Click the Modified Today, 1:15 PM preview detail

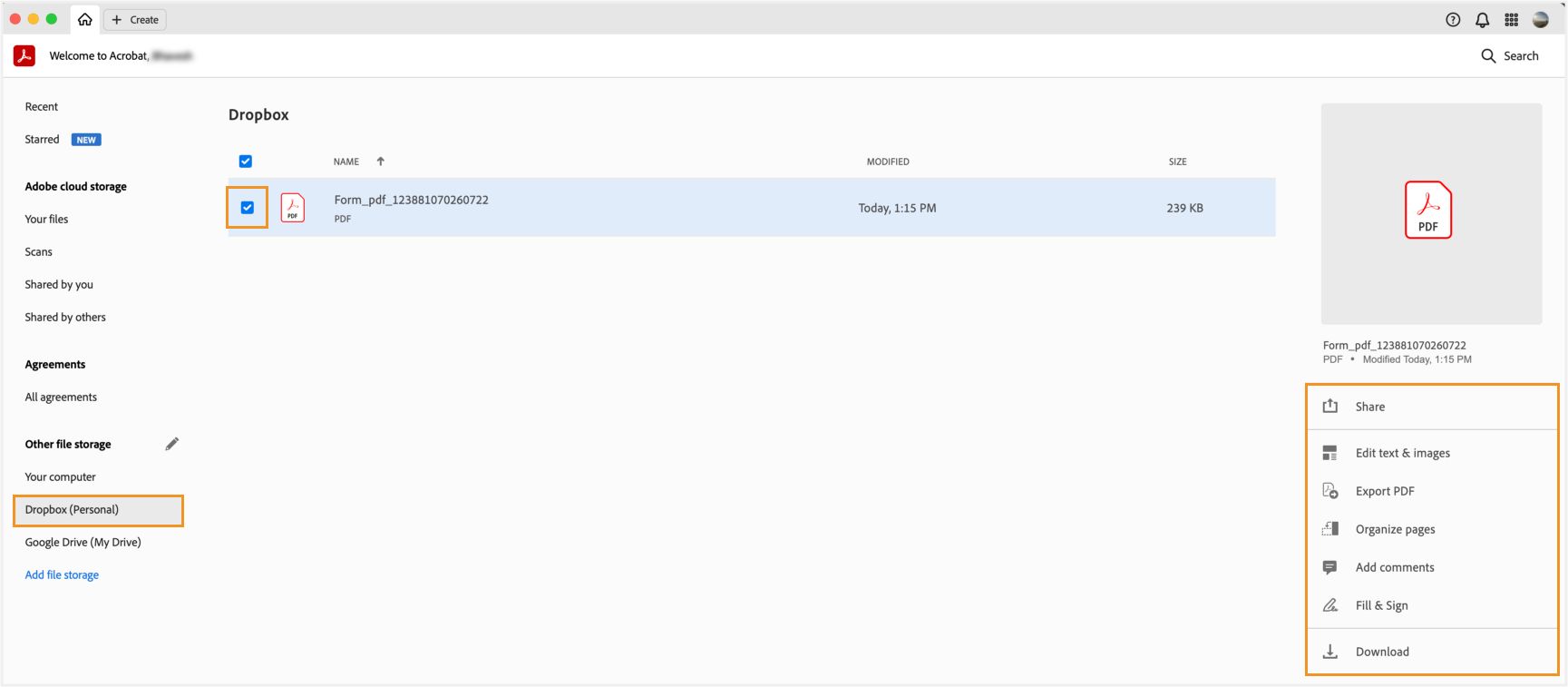1417,359
